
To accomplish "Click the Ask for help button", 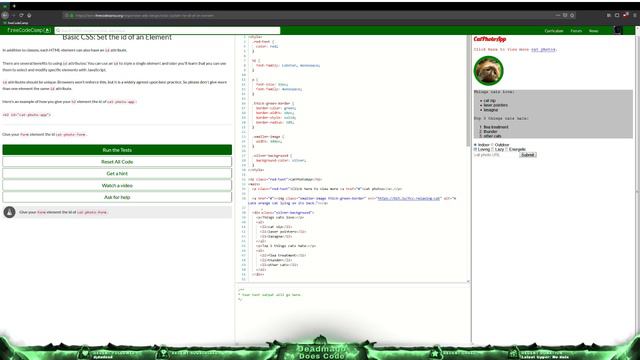I will tap(117, 197).
